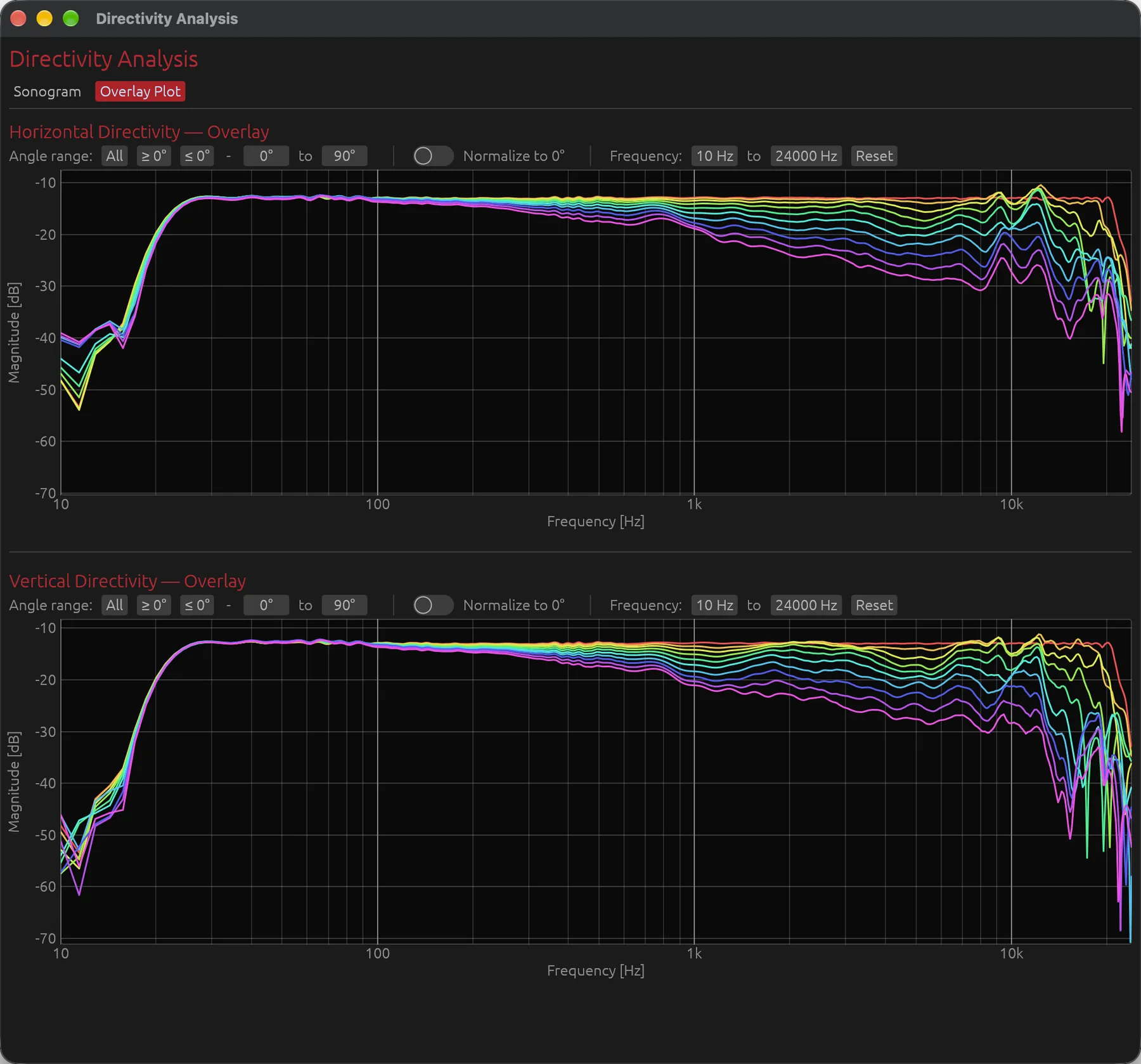Edit Horizontal maximum frequency 24000 Hz field
Screen dimensions: 1141x1064
tap(806, 156)
